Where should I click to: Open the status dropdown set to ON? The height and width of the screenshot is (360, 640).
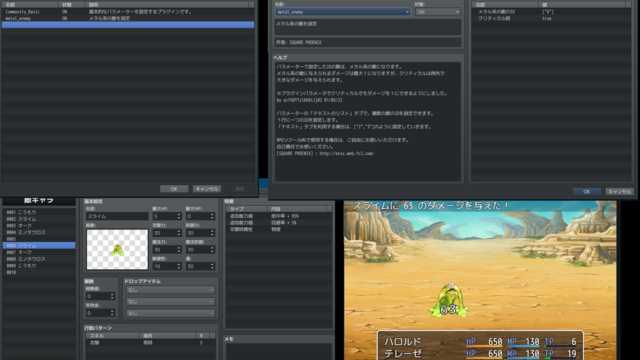(438, 12)
